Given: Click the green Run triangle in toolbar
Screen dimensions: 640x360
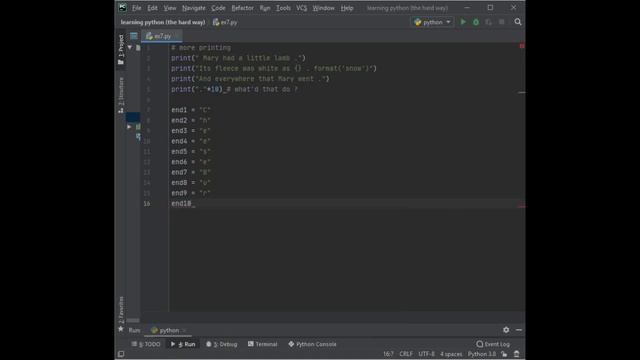Looking at the screenshot, I should pyautogui.click(x=463, y=22).
